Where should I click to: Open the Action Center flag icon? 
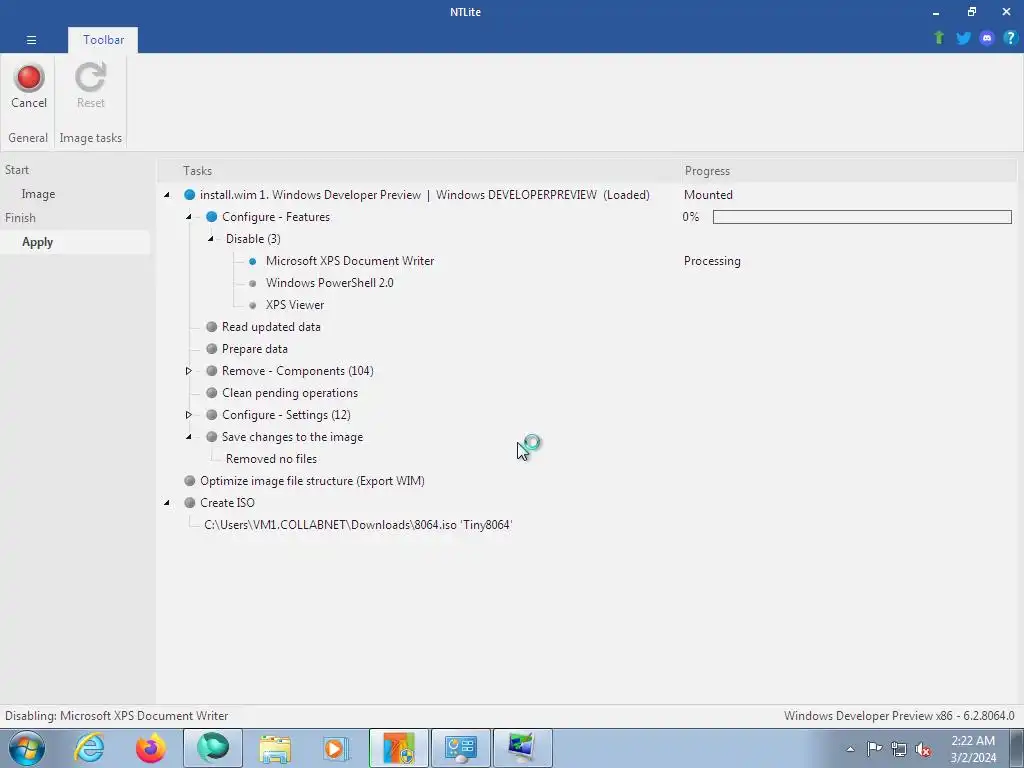pos(874,749)
